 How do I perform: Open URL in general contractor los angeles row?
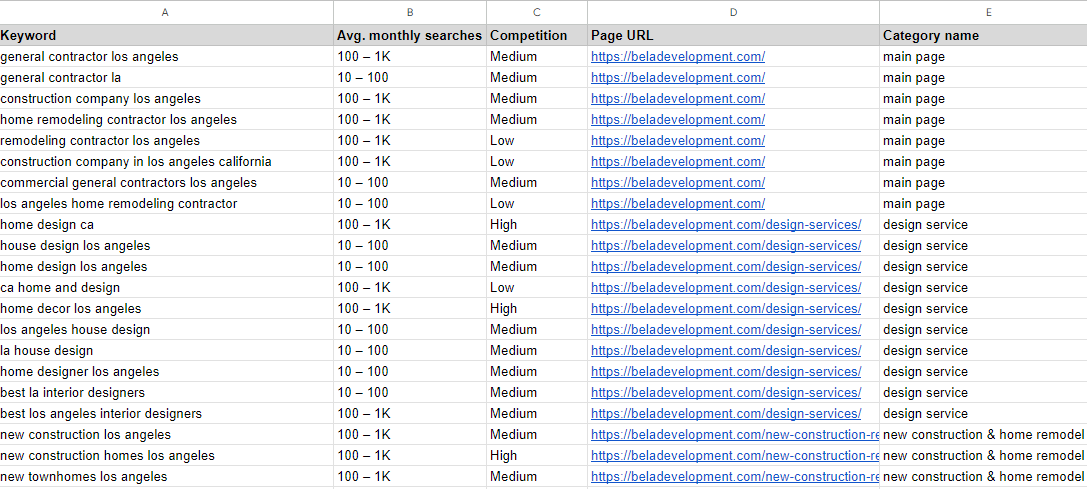(x=678, y=57)
